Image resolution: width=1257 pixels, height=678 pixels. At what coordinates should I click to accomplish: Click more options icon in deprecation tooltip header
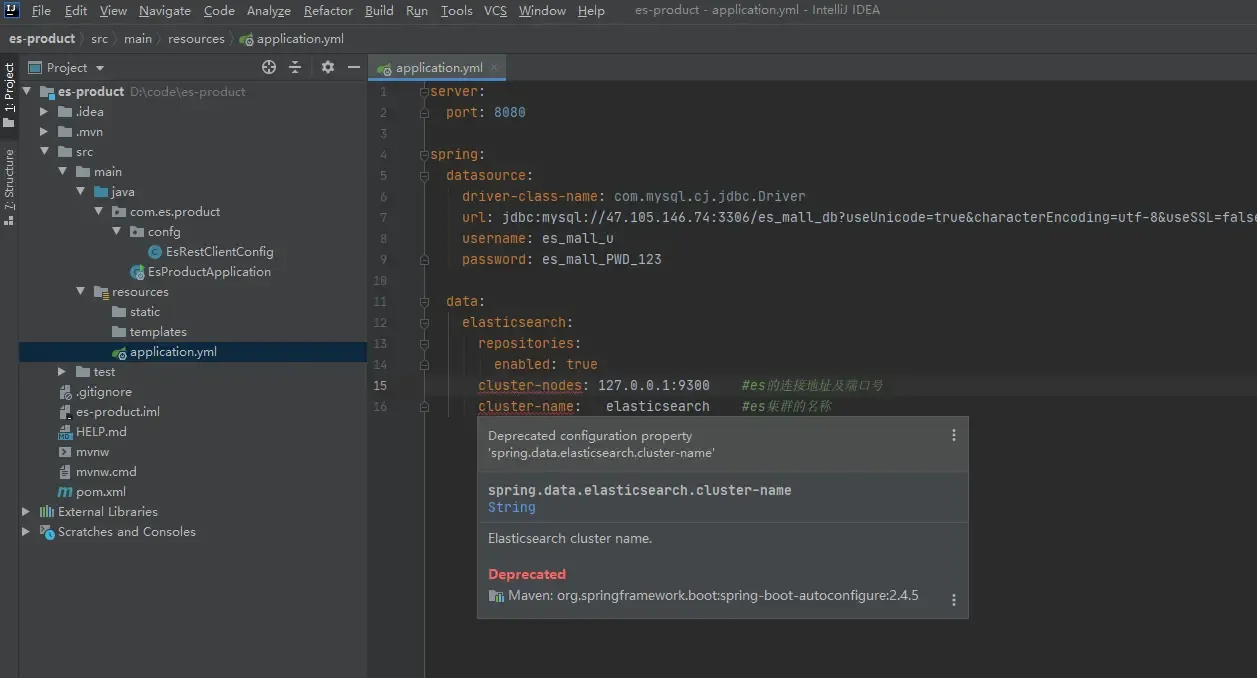pos(953,435)
